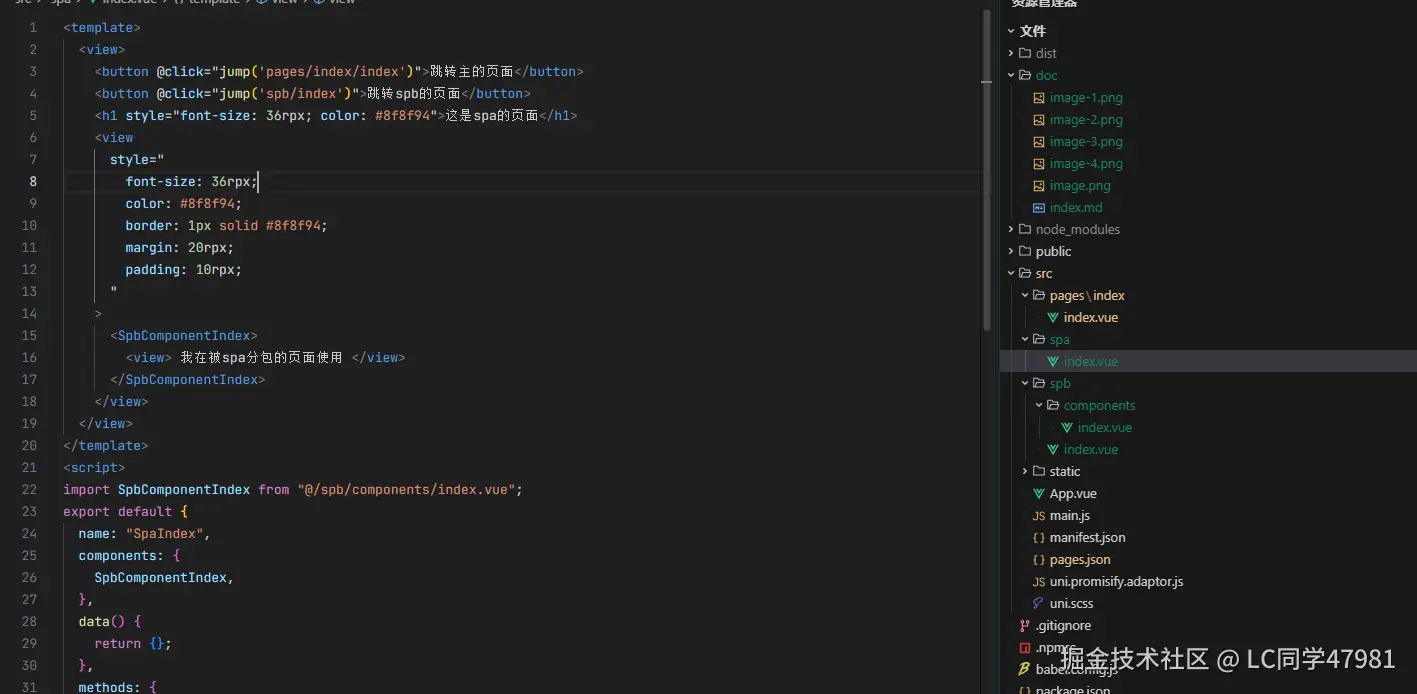Click the Sass icon beside uni.scss
This screenshot has height=694, width=1417.
click(1039, 604)
